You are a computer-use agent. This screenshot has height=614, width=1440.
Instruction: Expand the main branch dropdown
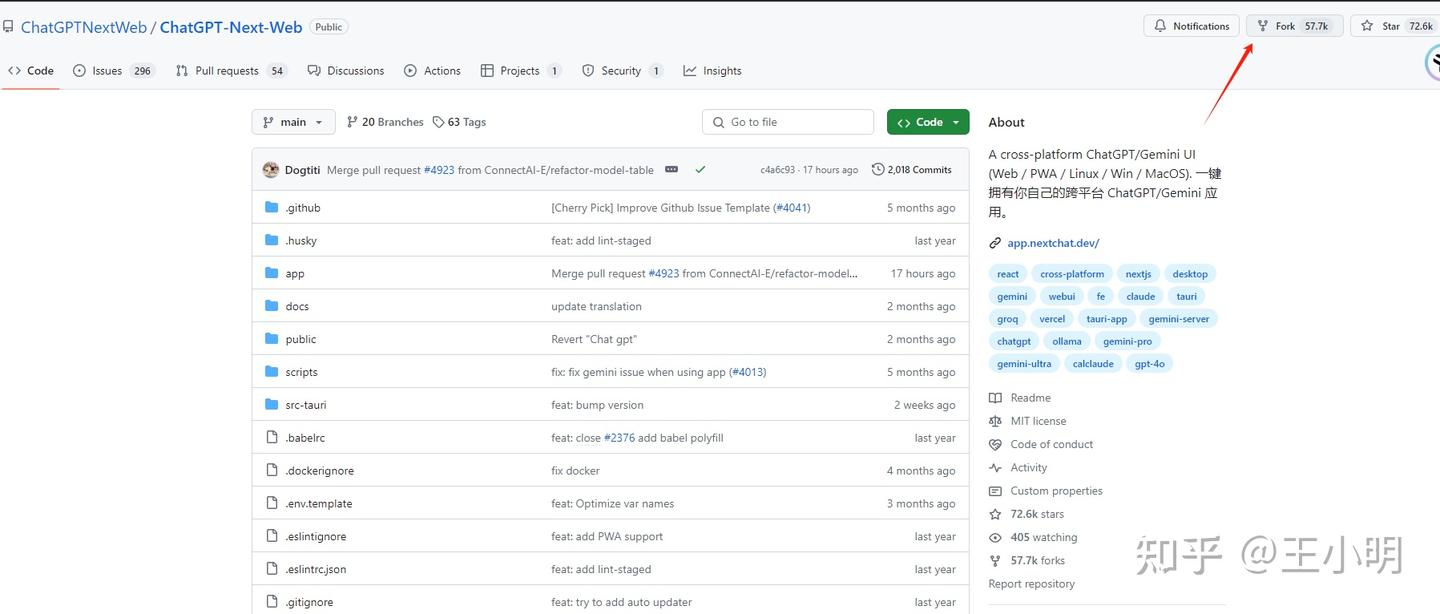(293, 122)
